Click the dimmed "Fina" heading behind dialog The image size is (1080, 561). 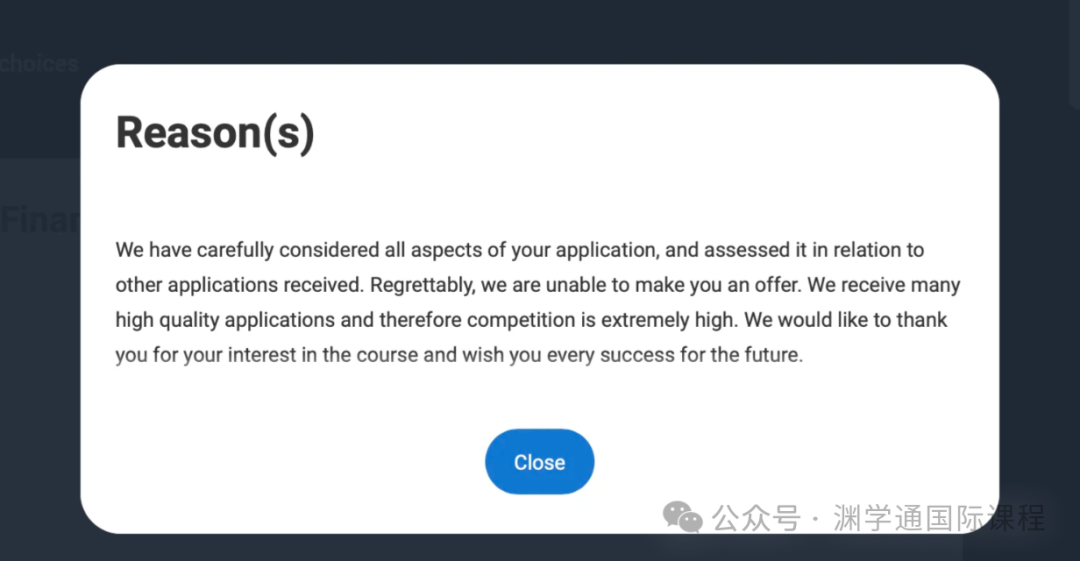pos(39,219)
